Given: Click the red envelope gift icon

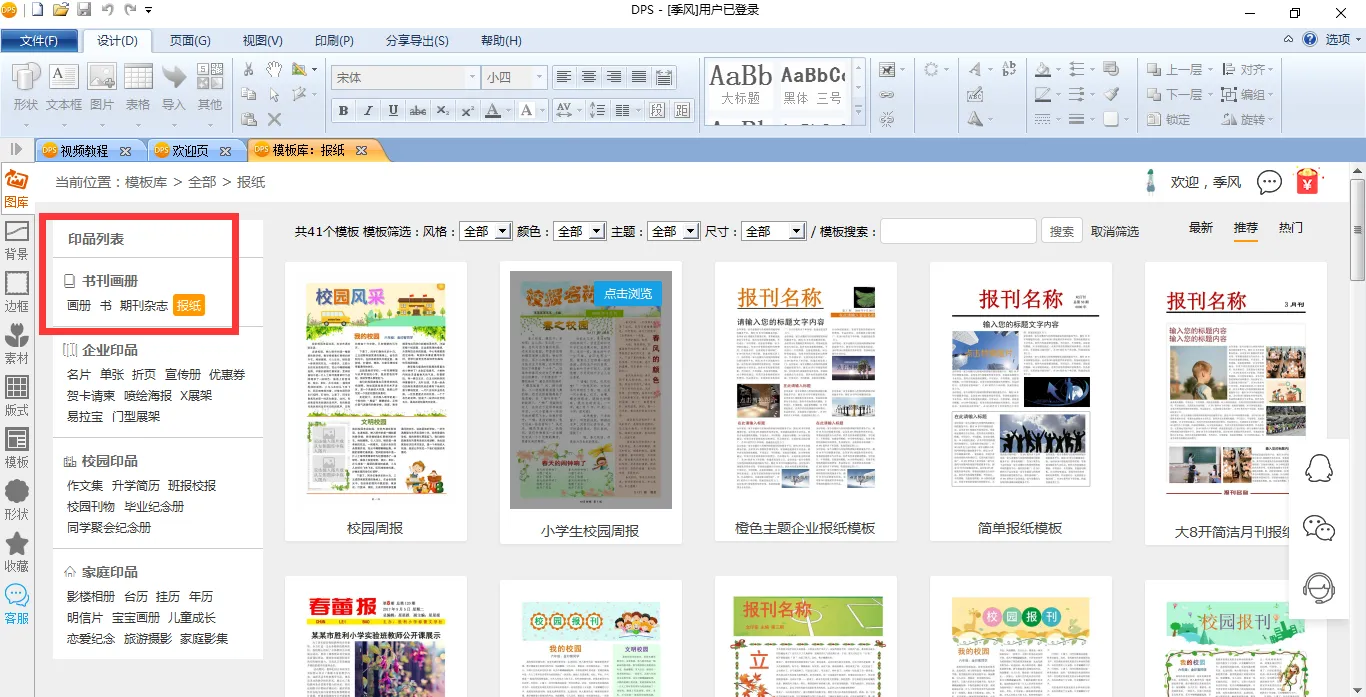Looking at the screenshot, I should tap(1308, 182).
